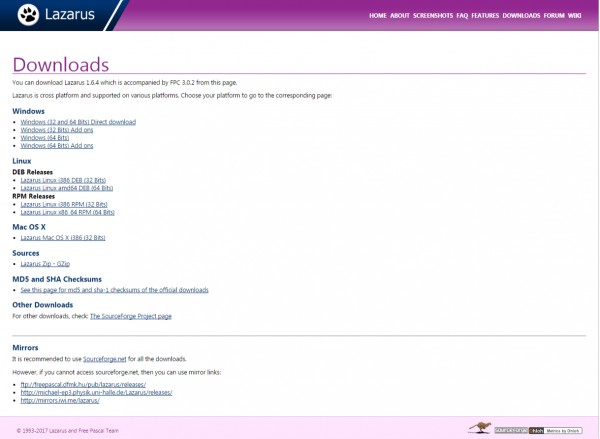Open FEATURES in the top navigation
The height and width of the screenshot is (439, 600).
485,16
